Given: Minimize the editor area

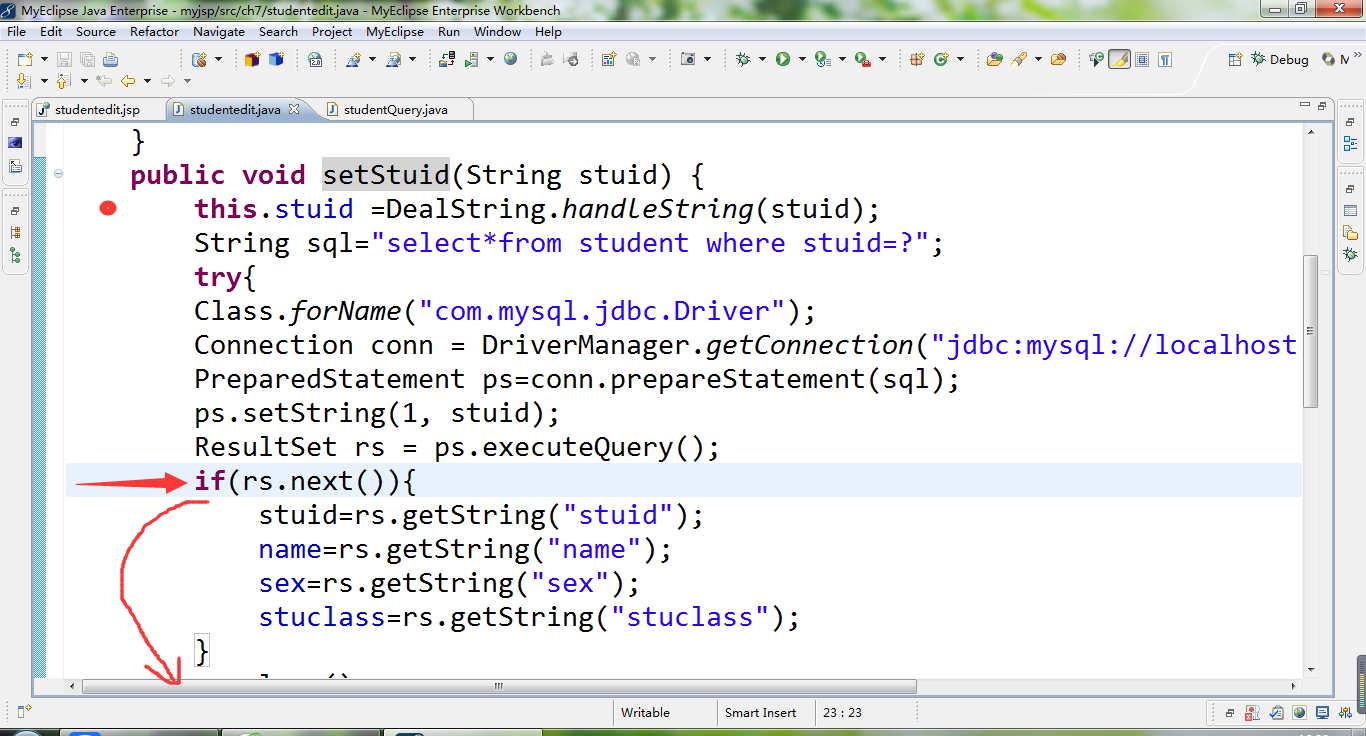Looking at the screenshot, I should pos(1304,105).
